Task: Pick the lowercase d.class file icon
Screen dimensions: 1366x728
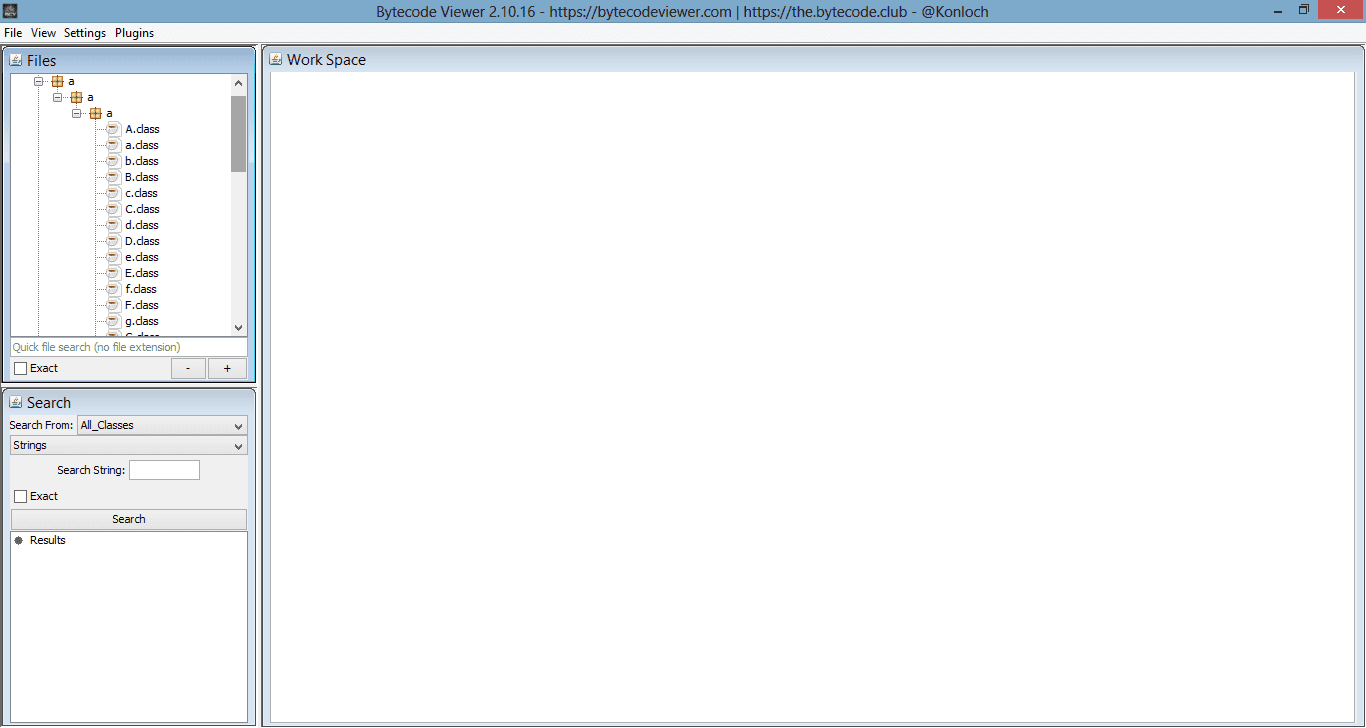Action: coord(113,225)
